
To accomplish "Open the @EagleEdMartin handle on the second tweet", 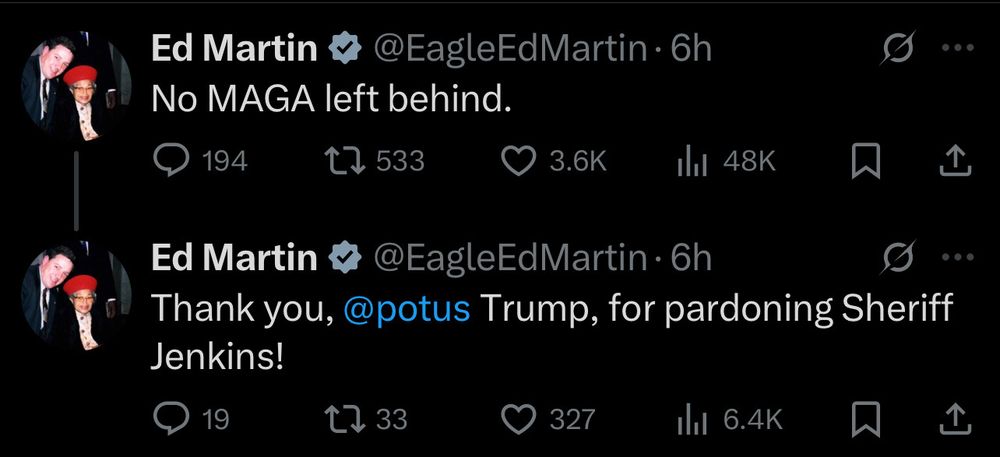I will [x=510, y=258].
